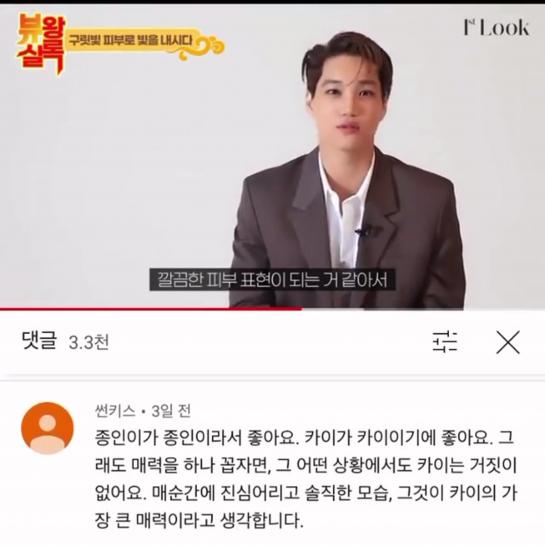Close the comments panel with X
The image size is (545, 545).
[508, 342]
